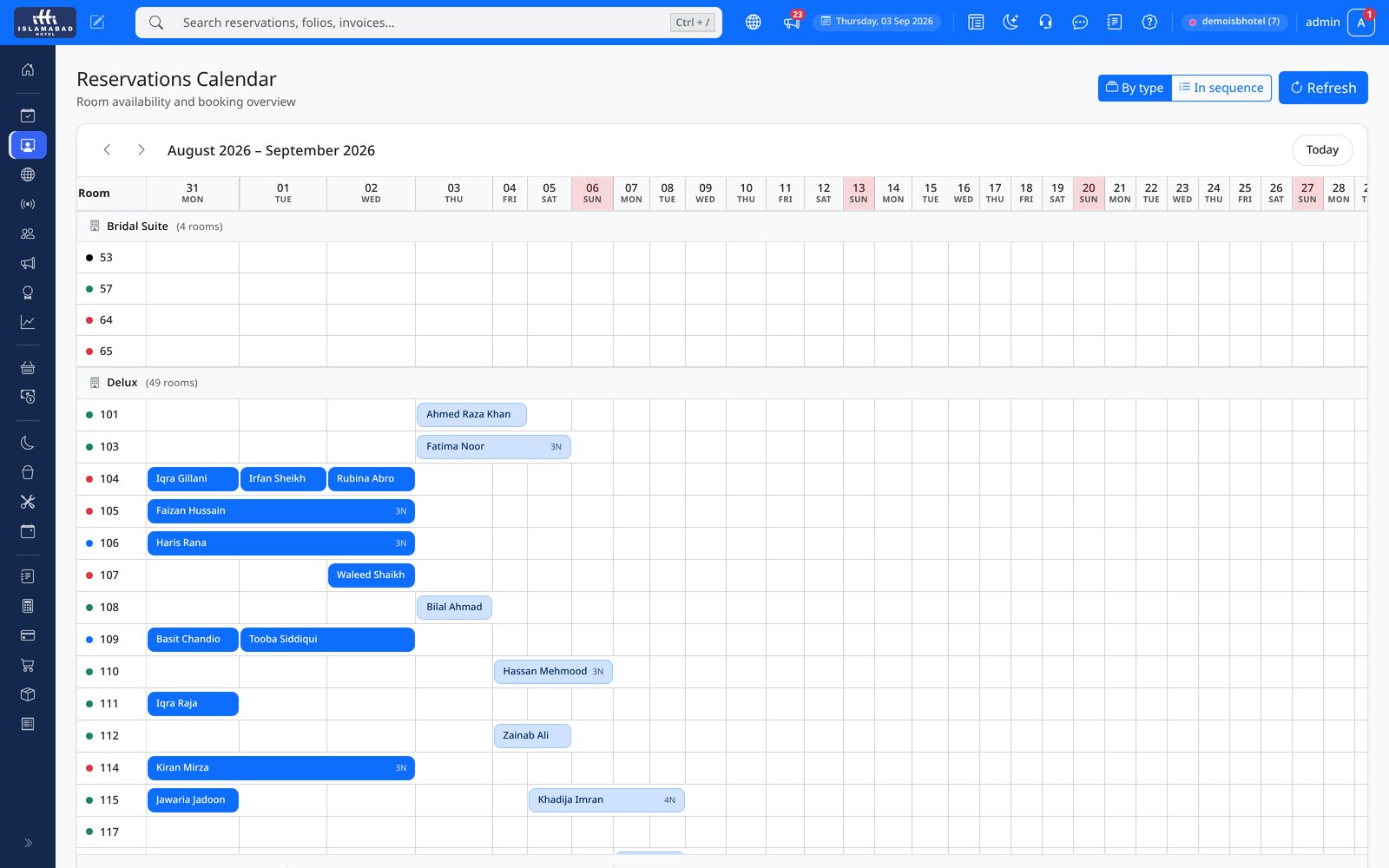1389x868 pixels.
Task: Open Ahmed Raza Khan reservation
Action: tap(471, 415)
